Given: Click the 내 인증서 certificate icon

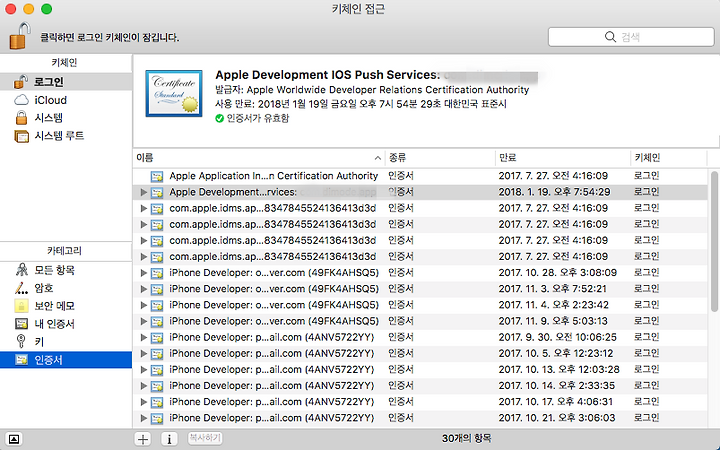Looking at the screenshot, I should (21, 324).
